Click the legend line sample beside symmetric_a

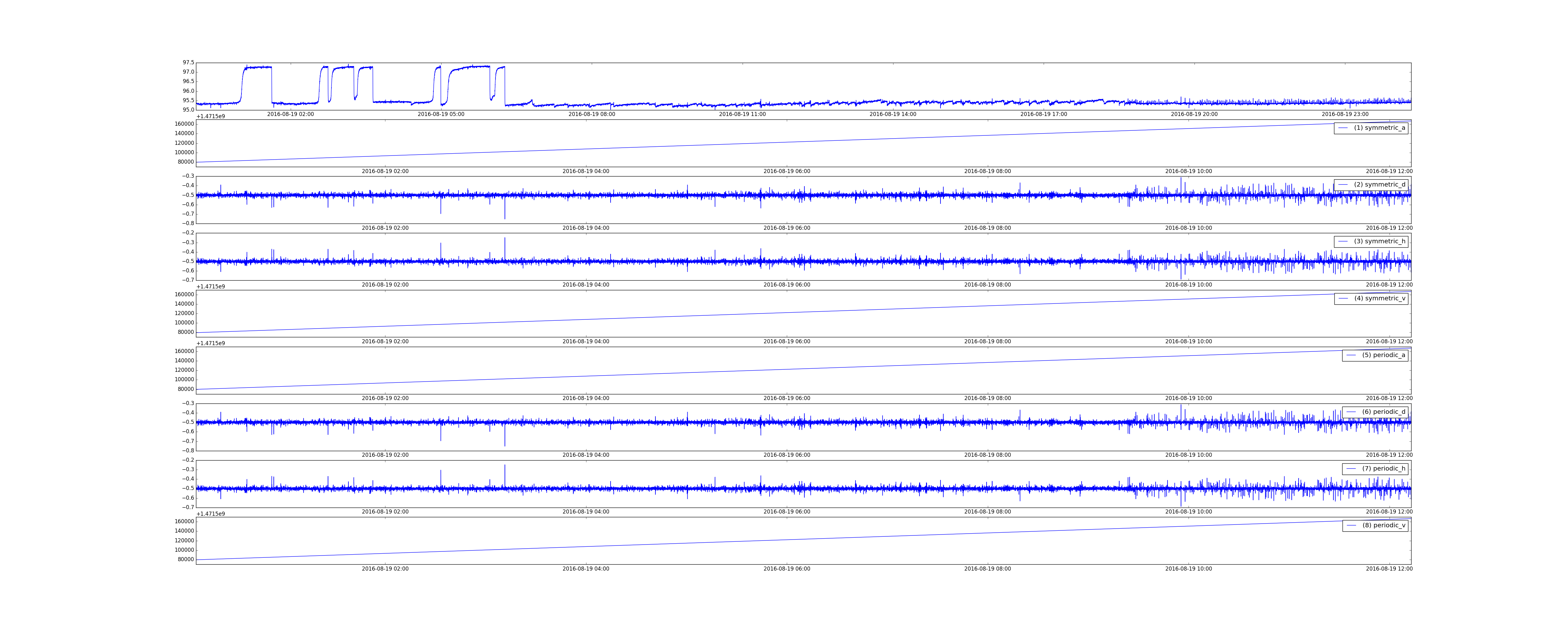1343,128
